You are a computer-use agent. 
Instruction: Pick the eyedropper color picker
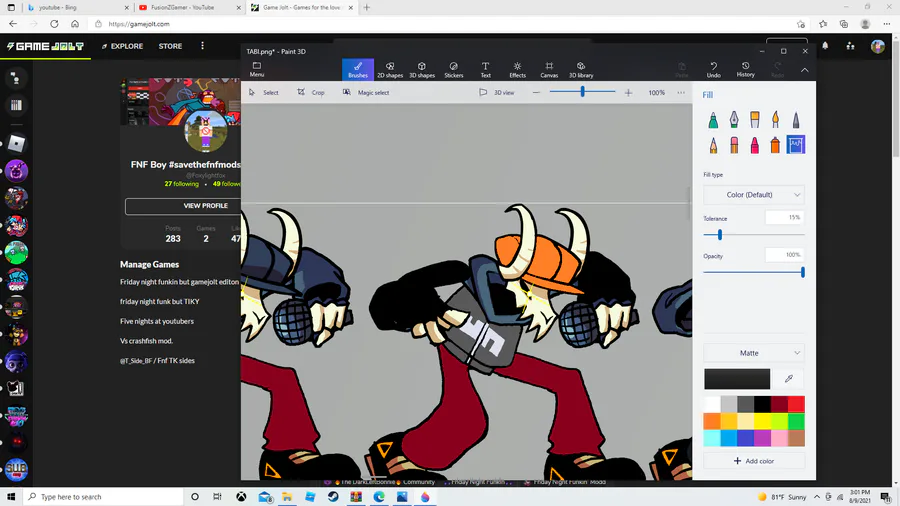tap(789, 379)
